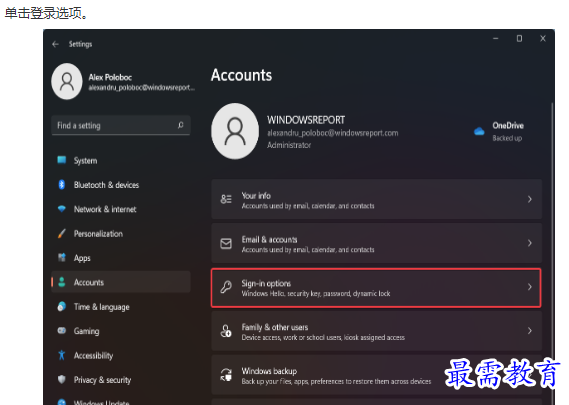The width and height of the screenshot is (569, 405).
Task: Open Gaming settings
Action: (x=121, y=331)
